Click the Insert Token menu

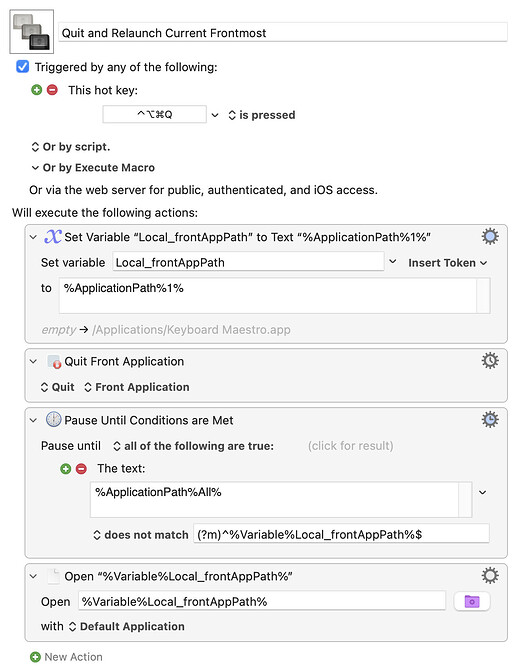447,263
